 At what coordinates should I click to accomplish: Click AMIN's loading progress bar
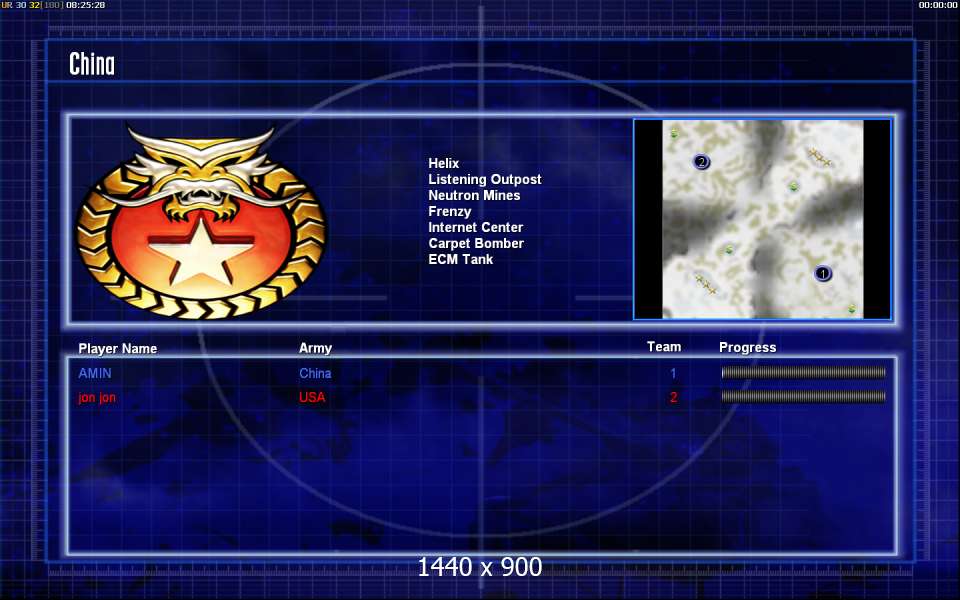click(803, 372)
